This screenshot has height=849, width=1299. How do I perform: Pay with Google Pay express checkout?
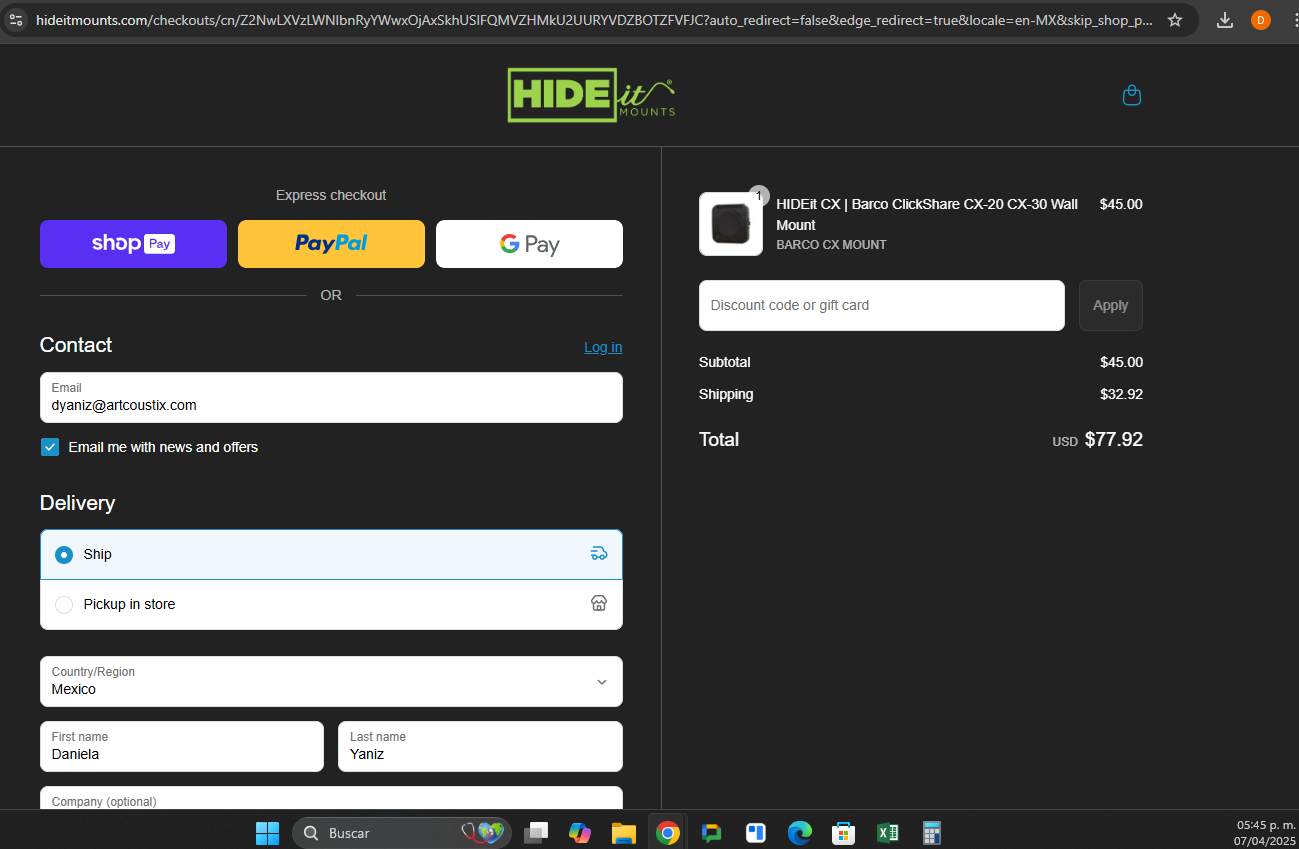[x=529, y=244]
